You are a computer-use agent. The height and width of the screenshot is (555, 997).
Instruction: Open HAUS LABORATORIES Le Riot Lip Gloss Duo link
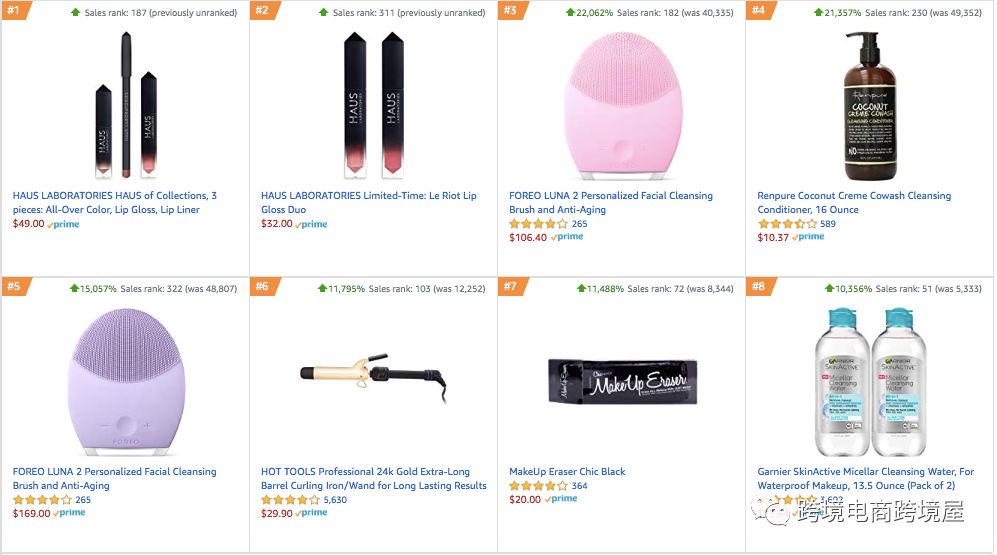[368, 203]
